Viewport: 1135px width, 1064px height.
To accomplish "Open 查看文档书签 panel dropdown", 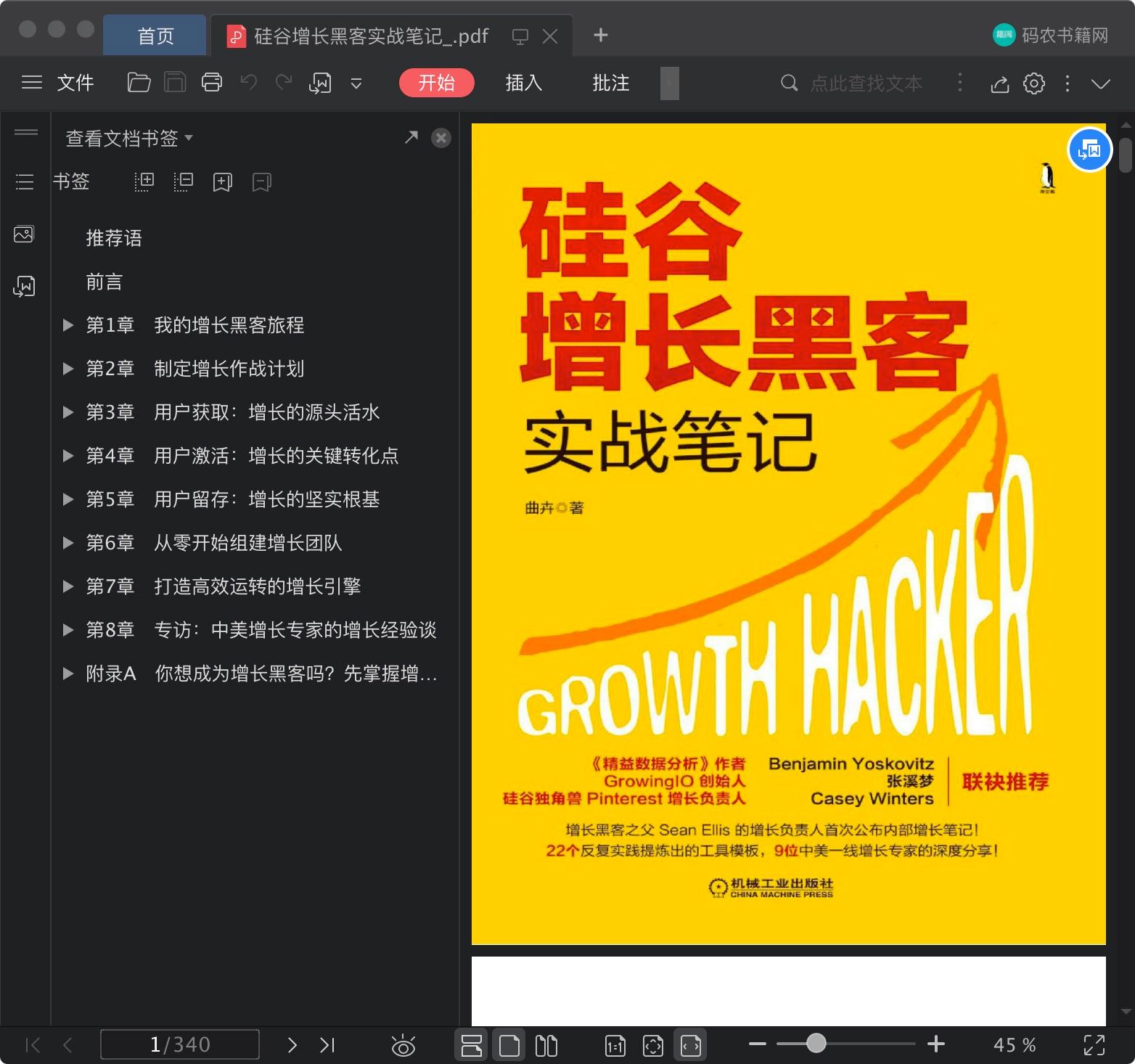I will pos(129,138).
